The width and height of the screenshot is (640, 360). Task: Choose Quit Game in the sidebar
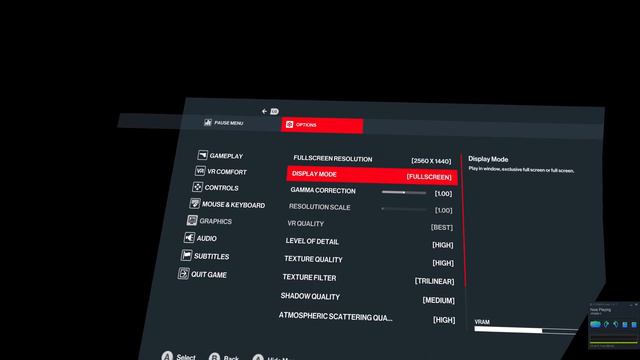(202, 274)
